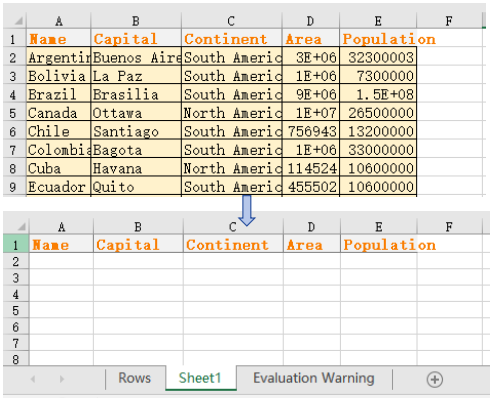Open the Evaluation Warning sheet tab
Viewport: 494px width, 398px height.
point(314,378)
